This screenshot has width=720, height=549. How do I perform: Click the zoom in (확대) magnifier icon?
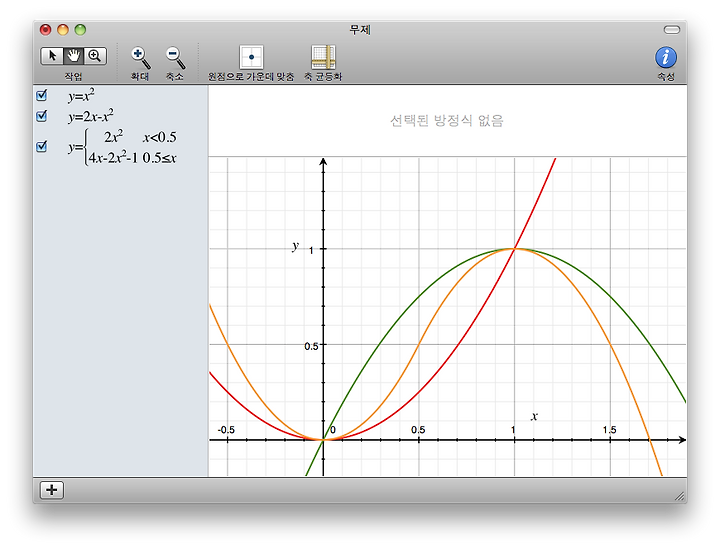pos(140,57)
